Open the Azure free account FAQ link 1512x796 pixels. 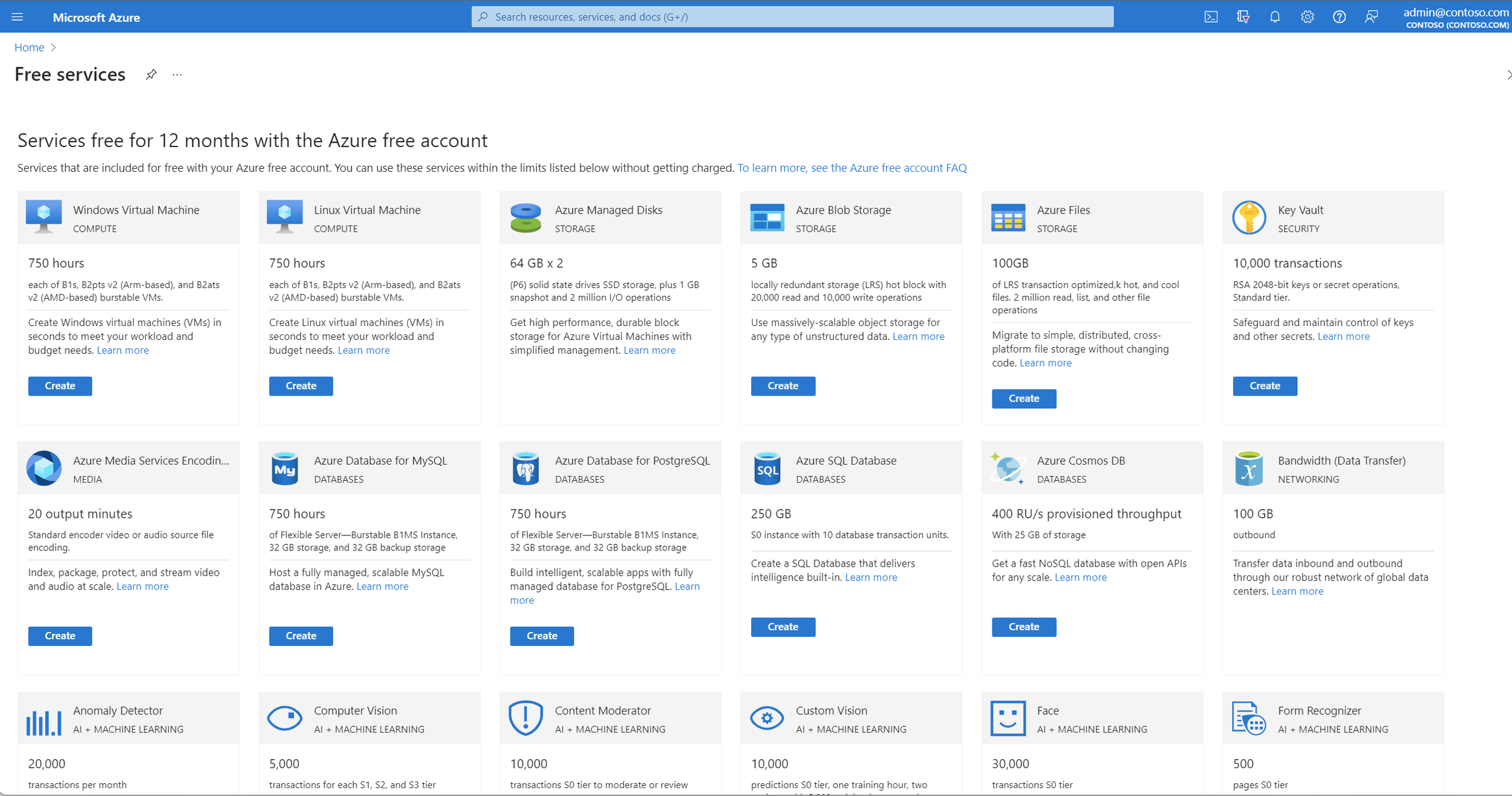click(x=852, y=168)
